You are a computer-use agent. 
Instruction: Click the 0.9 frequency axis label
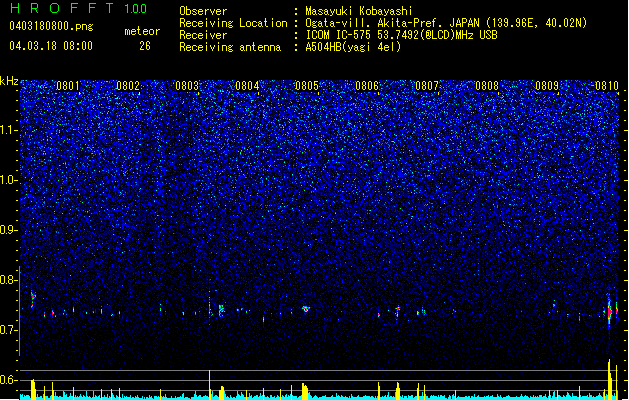8,230
